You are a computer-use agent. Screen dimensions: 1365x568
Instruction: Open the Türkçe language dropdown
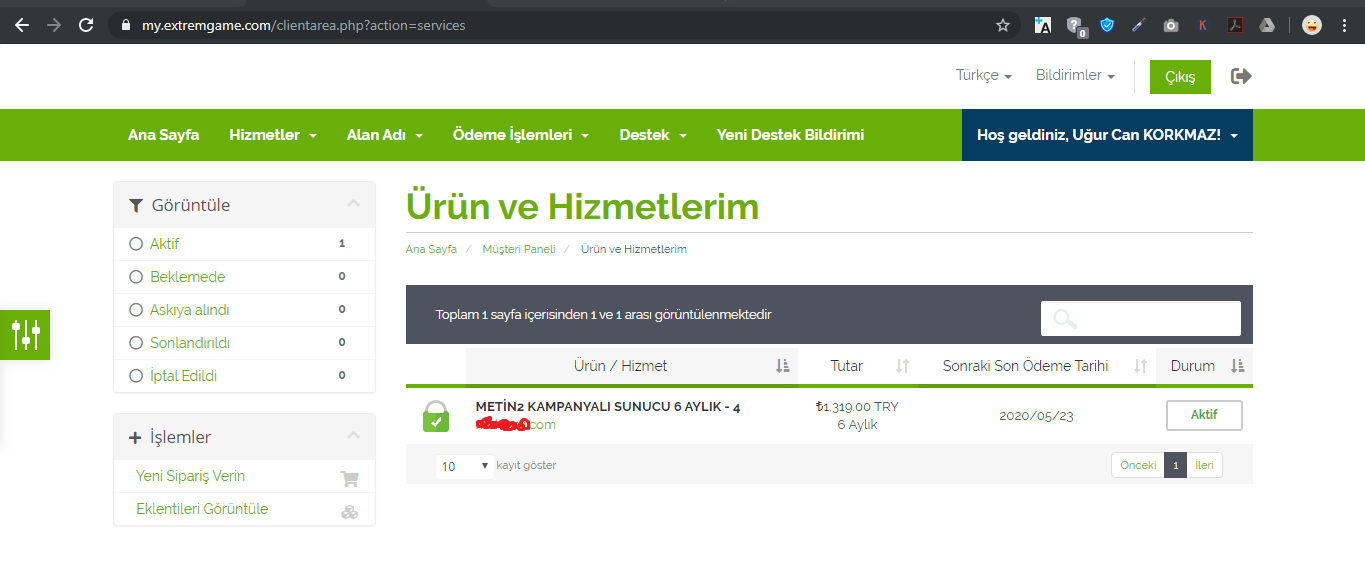click(x=984, y=76)
